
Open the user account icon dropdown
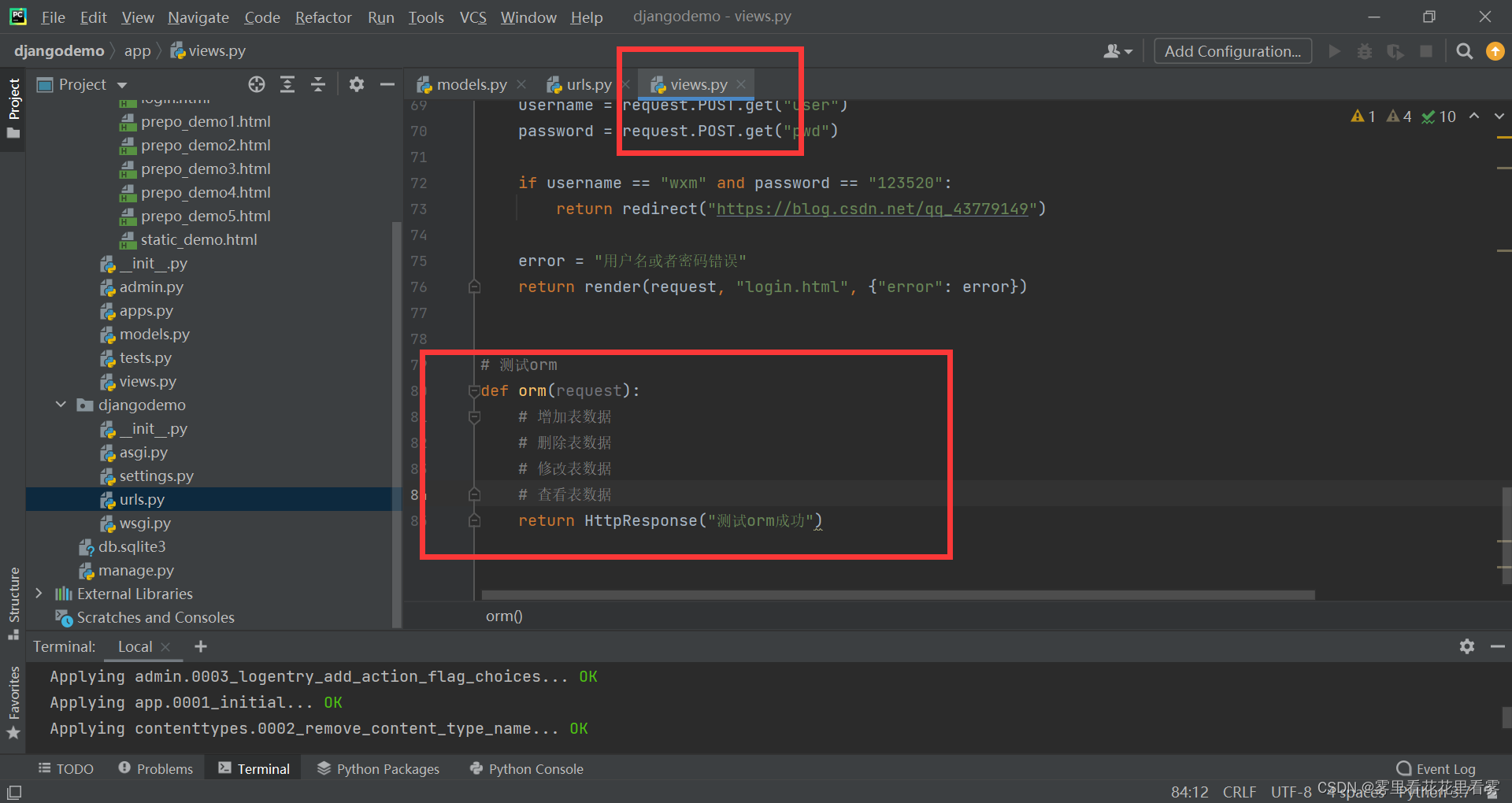pos(1117,51)
